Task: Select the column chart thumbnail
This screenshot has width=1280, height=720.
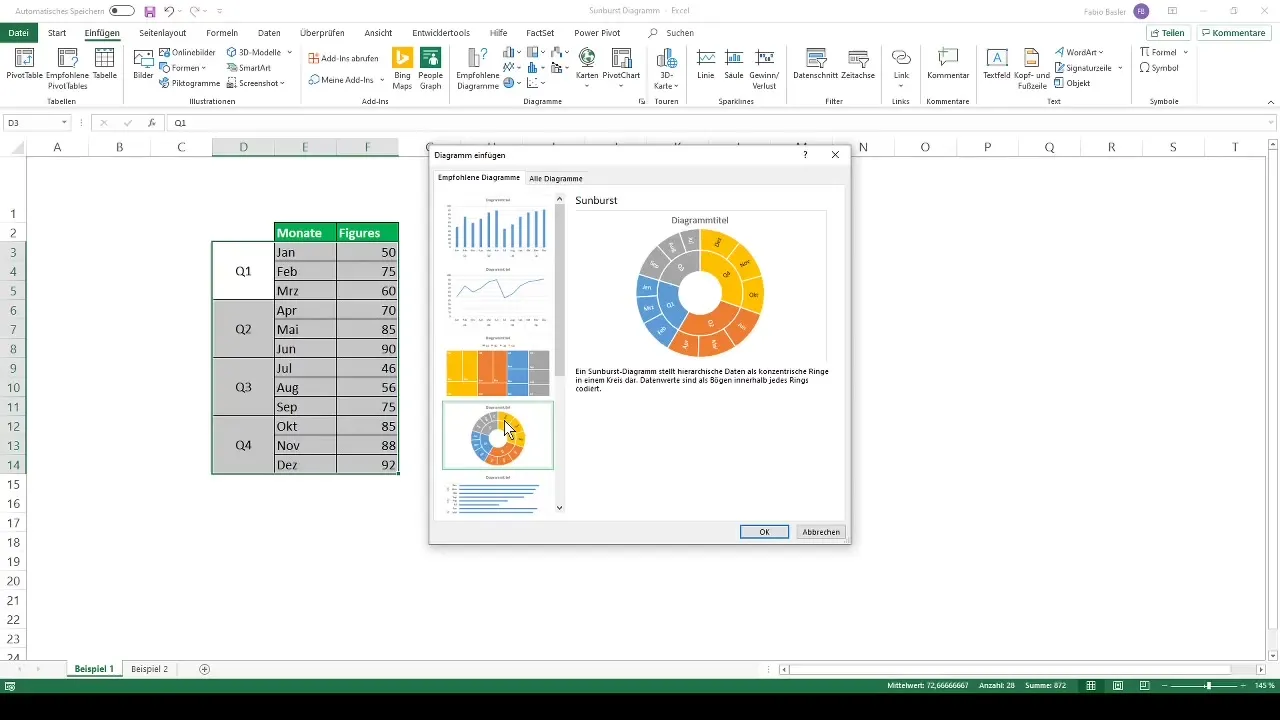Action: [x=498, y=227]
